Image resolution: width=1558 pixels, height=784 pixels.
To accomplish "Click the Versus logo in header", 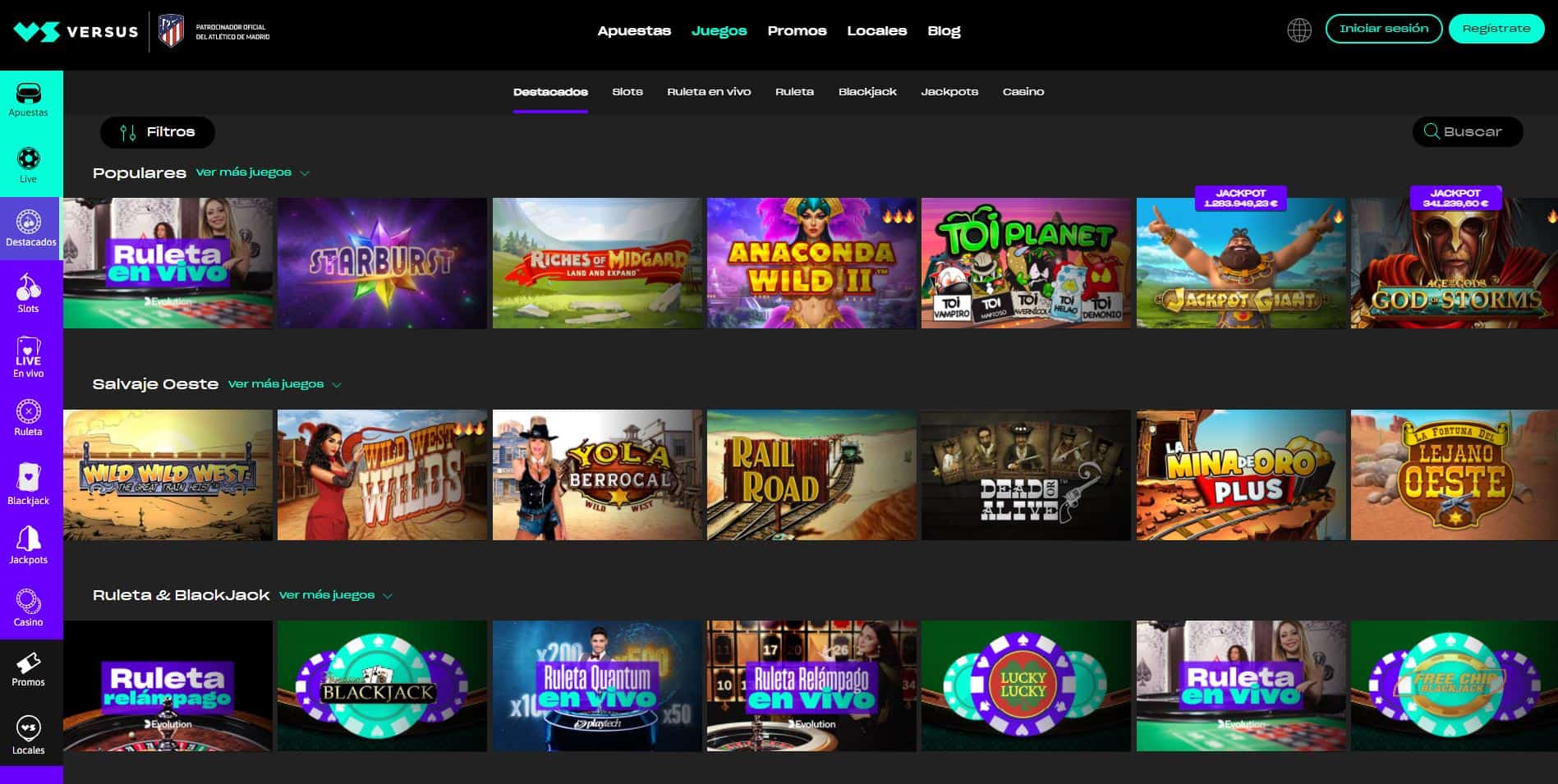I will 76,32.
